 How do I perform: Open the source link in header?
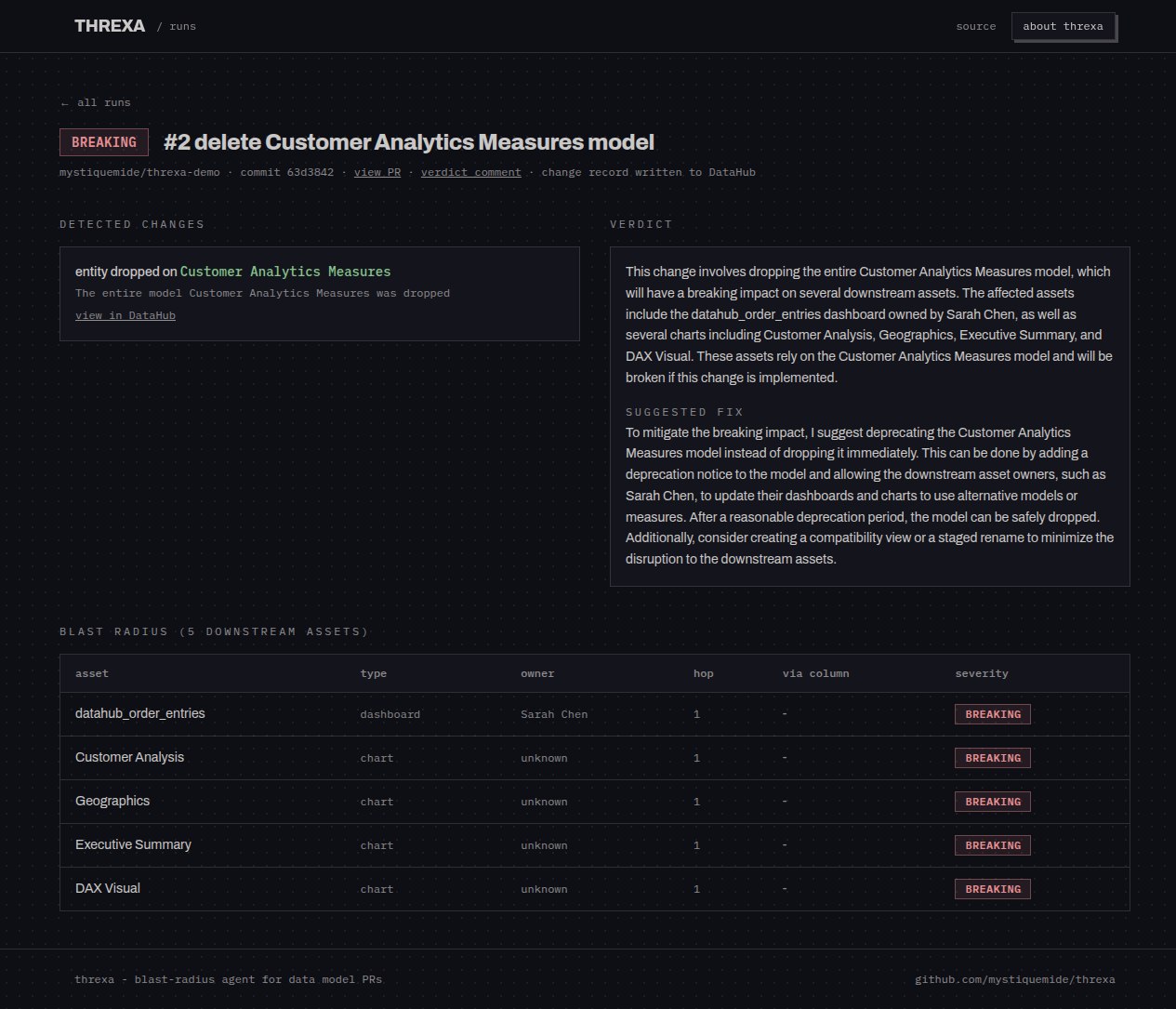(x=975, y=26)
